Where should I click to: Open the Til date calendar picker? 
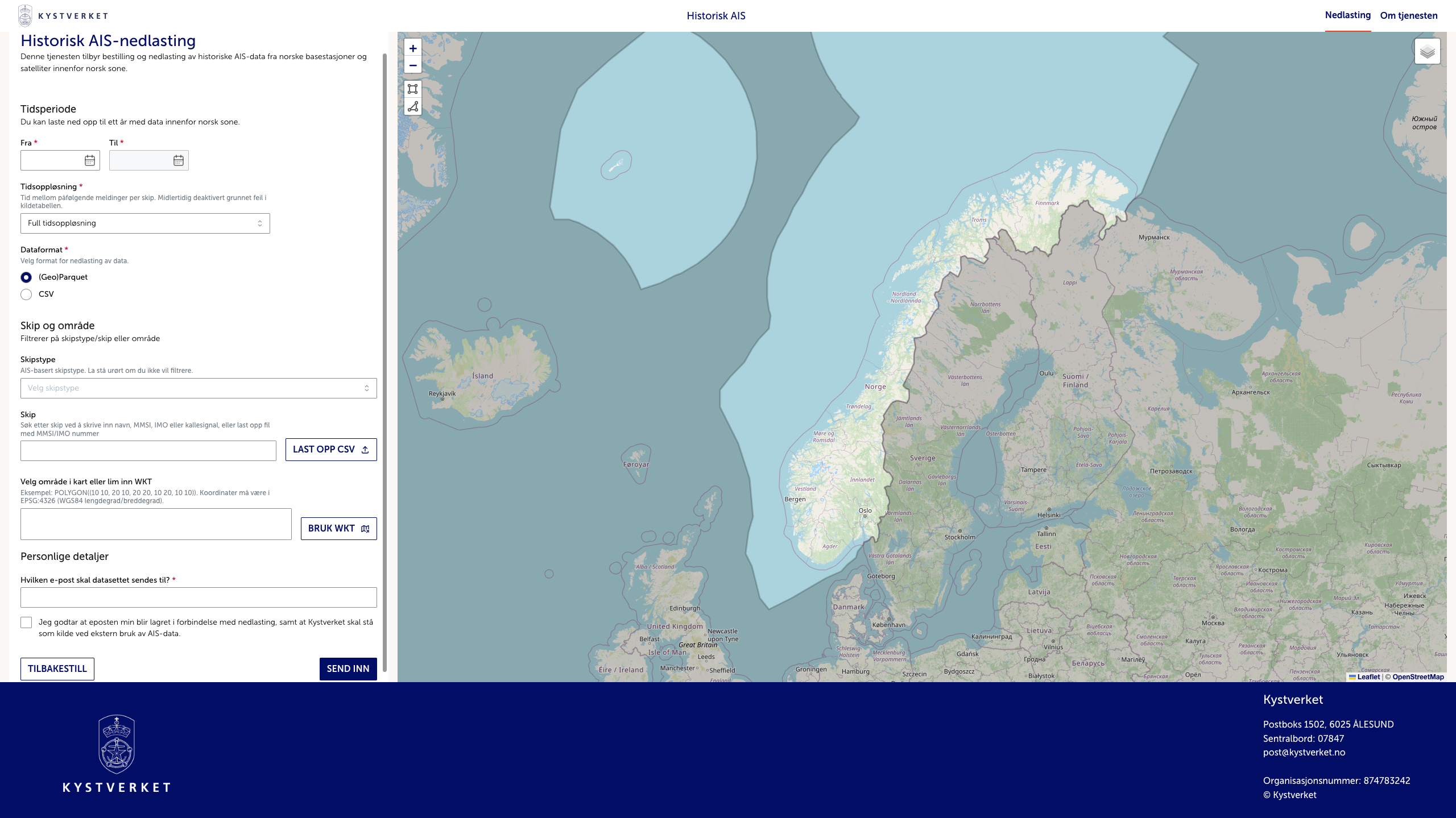pyautogui.click(x=179, y=161)
